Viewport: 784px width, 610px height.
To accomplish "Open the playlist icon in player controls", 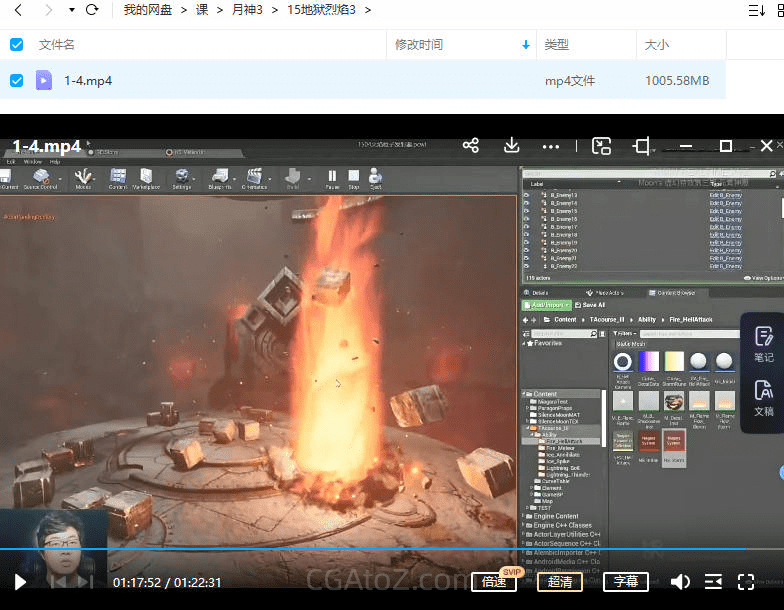I will [x=713, y=582].
